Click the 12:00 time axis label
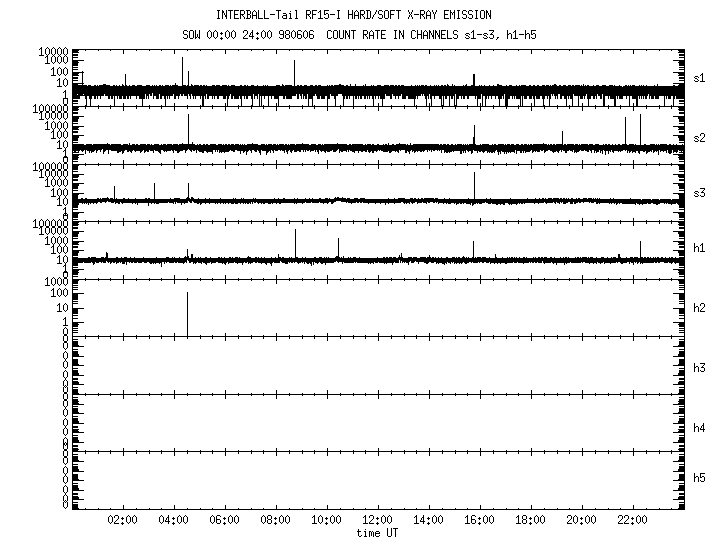The image size is (720, 550). pos(377,520)
